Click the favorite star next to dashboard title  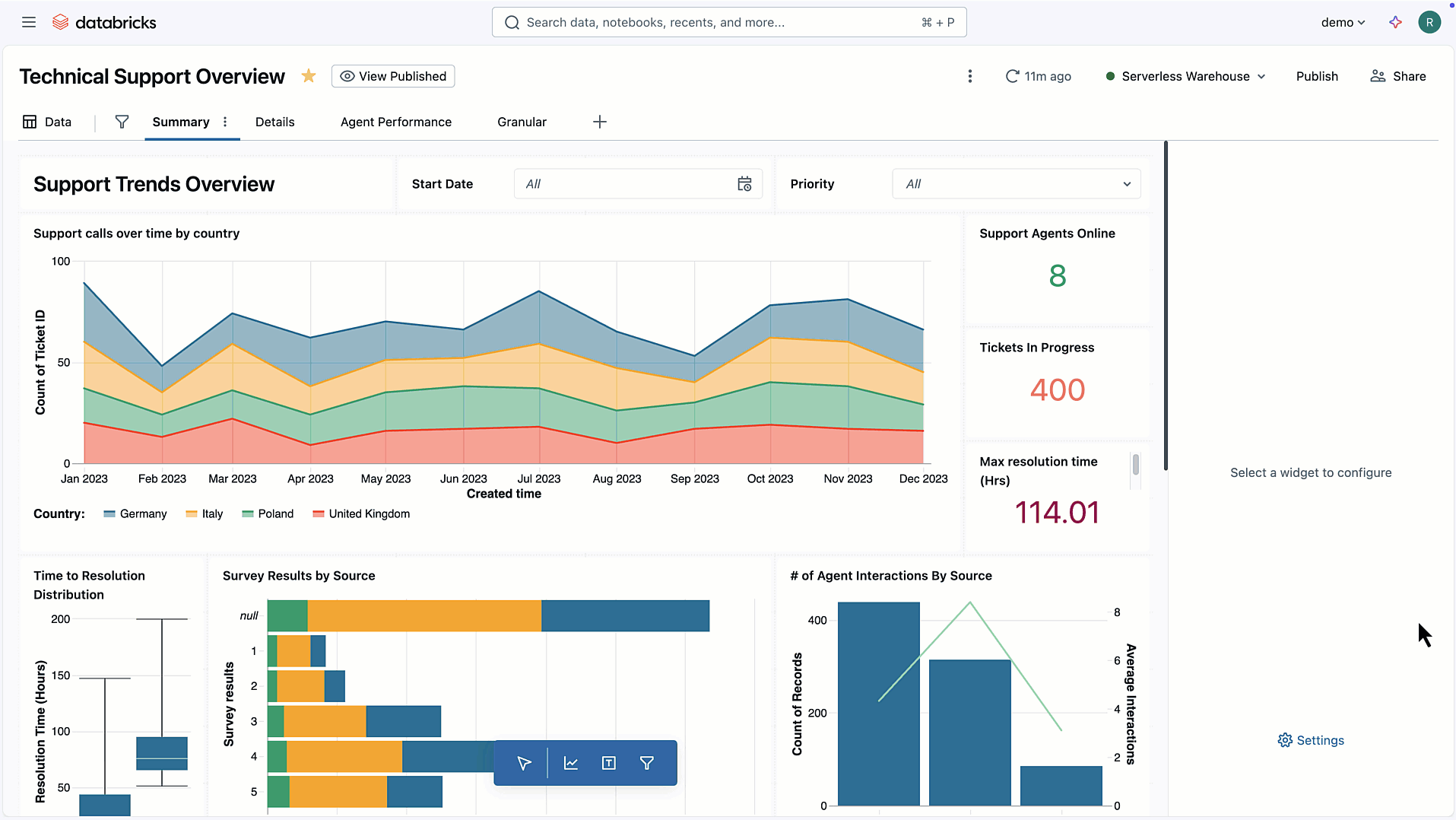pos(309,76)
